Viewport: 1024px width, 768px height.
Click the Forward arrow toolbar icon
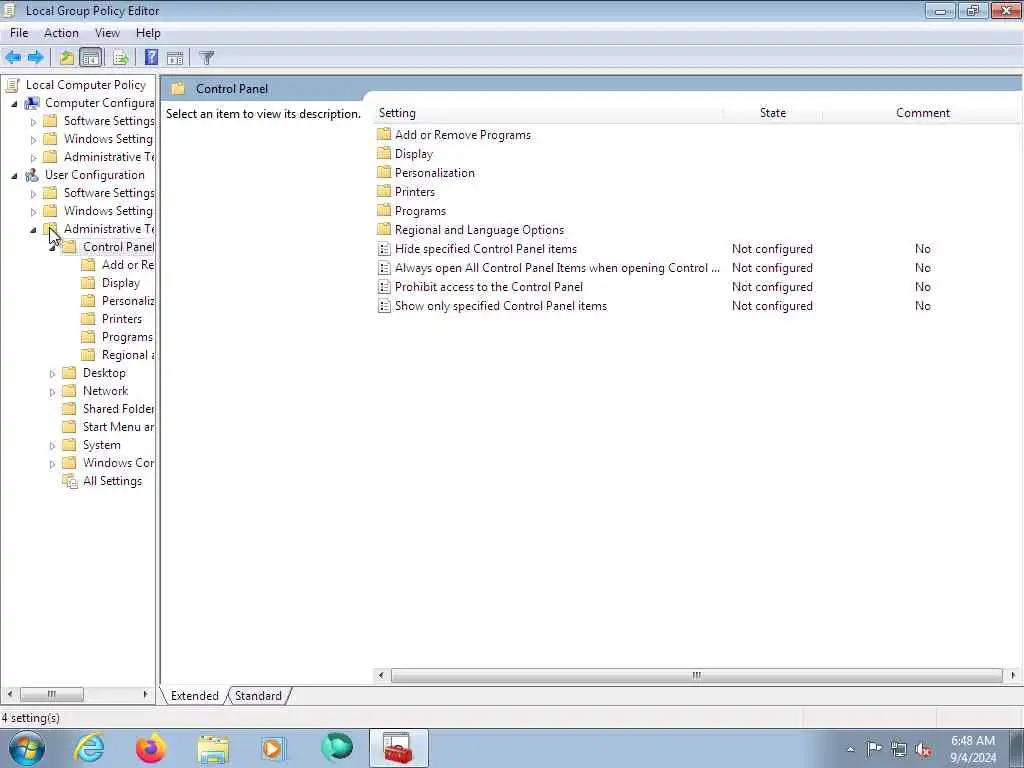[36, 57]
